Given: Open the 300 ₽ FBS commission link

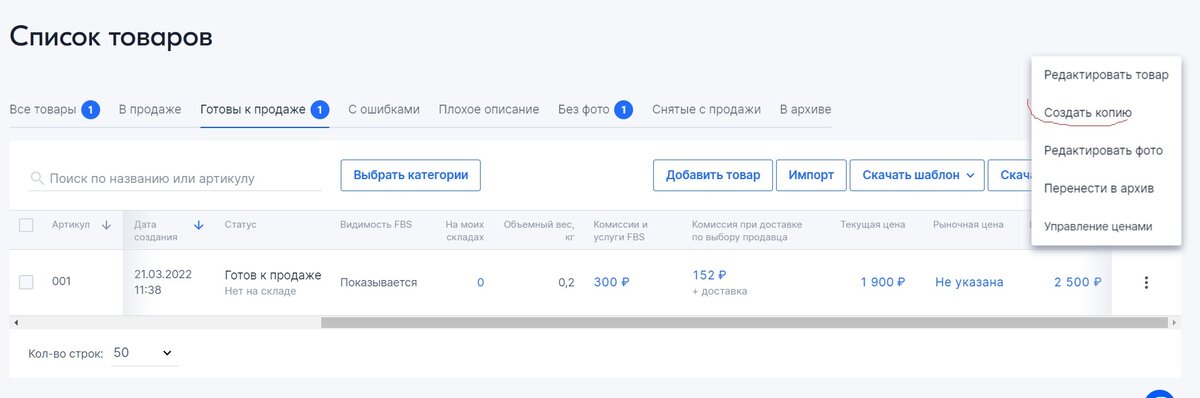Looking at the screenshot, I should (611, 283).
